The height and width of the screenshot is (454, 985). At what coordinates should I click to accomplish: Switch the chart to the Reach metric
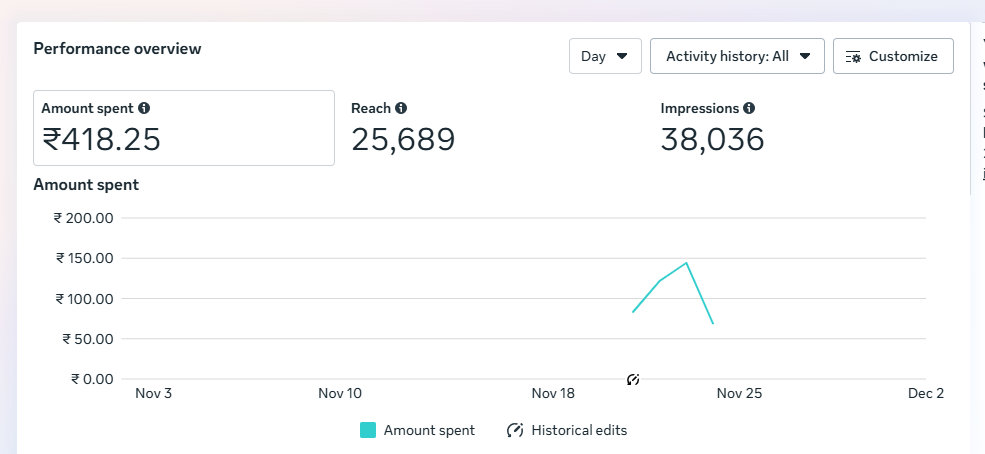click(403, 128)
